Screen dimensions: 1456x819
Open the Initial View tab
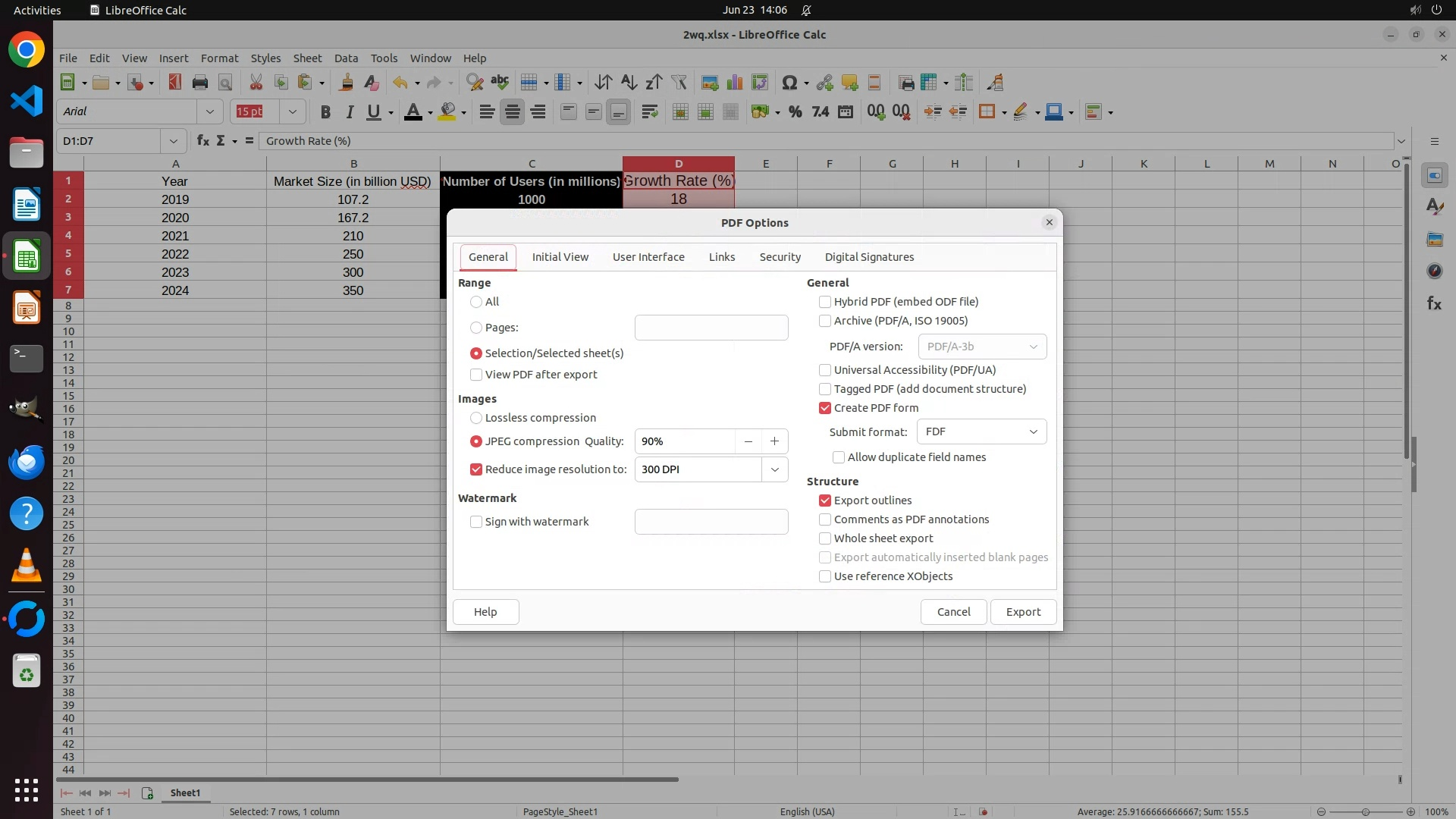[x=560, y=257]
